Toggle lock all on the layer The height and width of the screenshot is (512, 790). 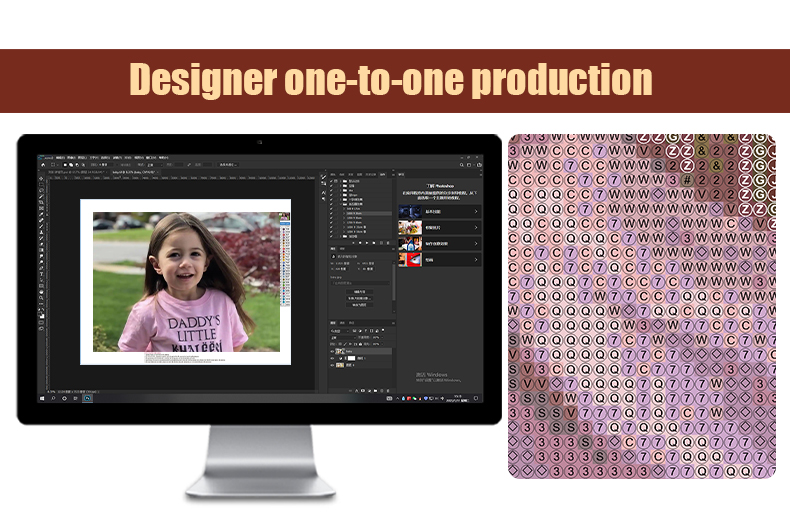click(360, 344)
